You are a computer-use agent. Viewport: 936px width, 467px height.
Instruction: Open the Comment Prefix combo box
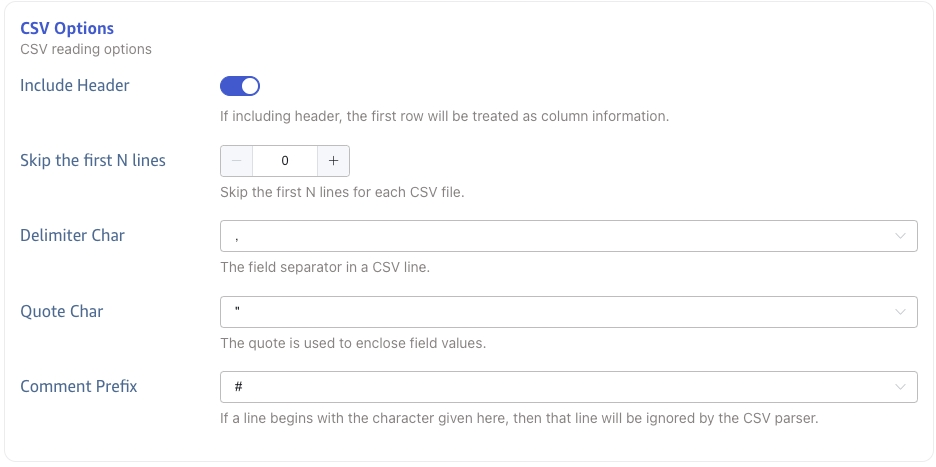pos(560,387)
